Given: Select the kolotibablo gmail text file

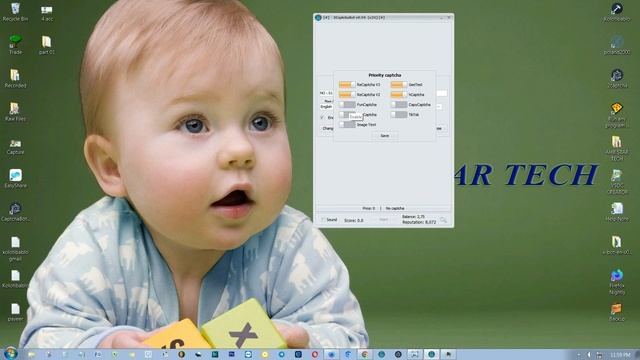Looking at the screenshot, I should click(x=15, y=248).
